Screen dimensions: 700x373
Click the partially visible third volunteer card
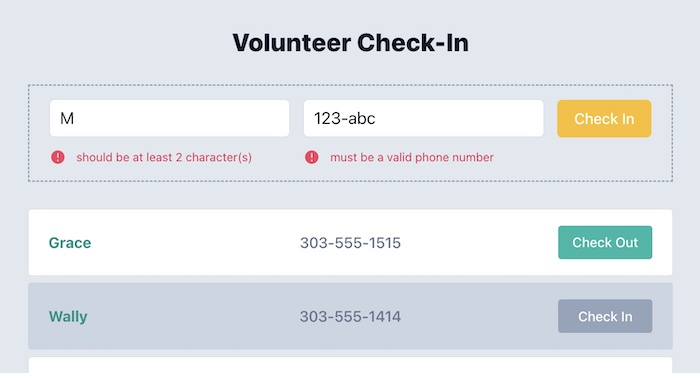tap(350, 365)
